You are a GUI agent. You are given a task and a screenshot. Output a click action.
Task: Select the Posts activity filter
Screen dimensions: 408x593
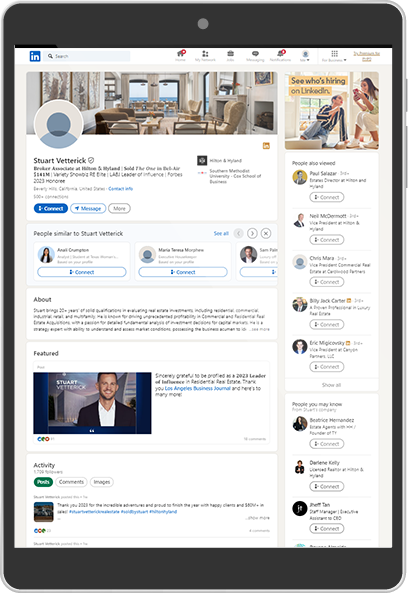tap(43, 482)
